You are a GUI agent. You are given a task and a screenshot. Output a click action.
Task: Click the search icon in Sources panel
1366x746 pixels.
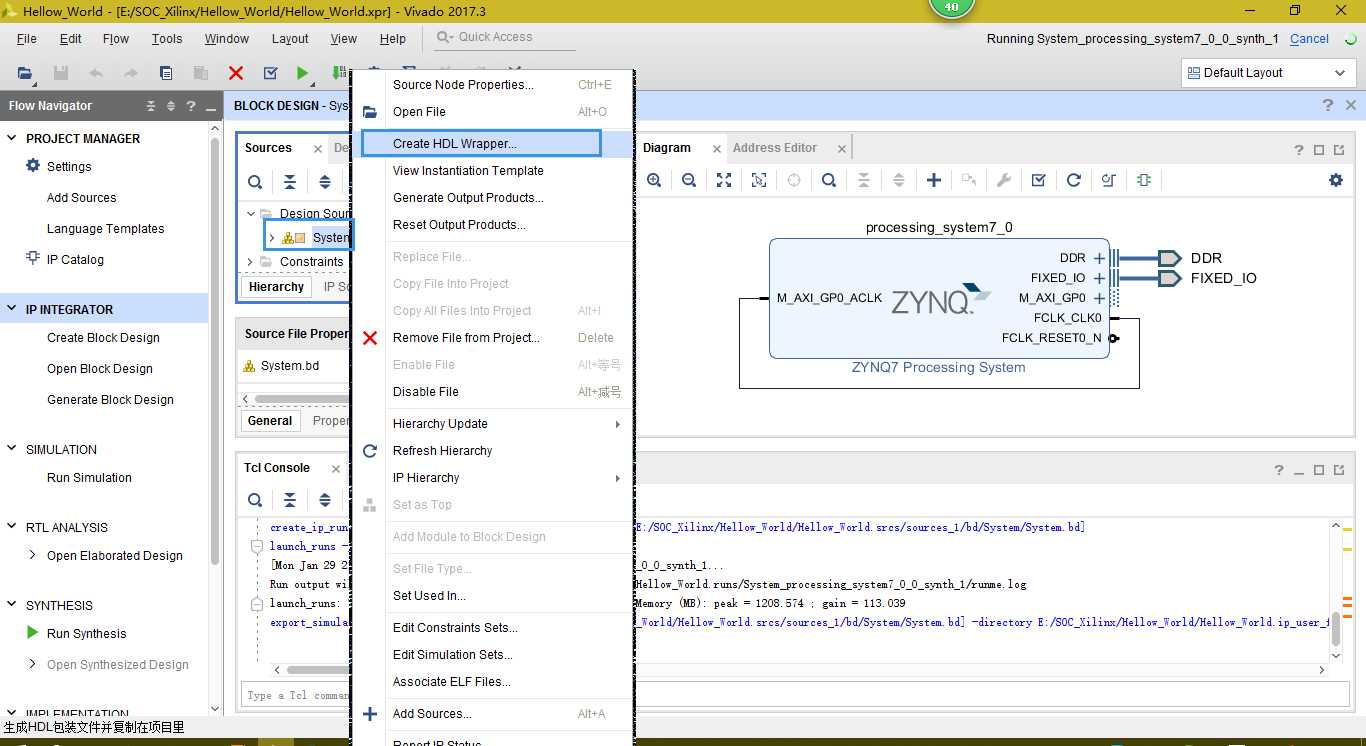tap(255, 182)
